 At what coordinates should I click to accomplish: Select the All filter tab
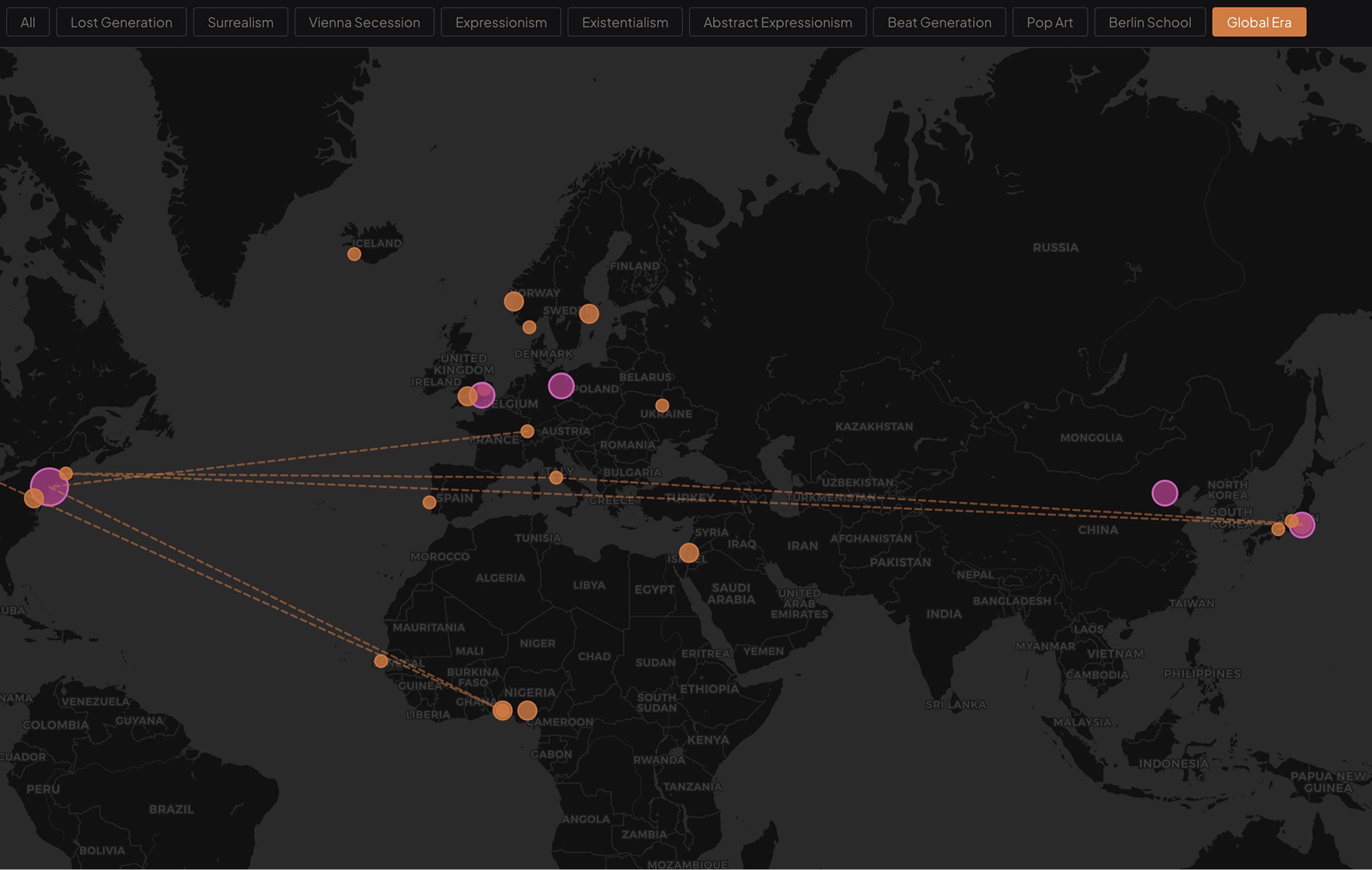[28, 22]
